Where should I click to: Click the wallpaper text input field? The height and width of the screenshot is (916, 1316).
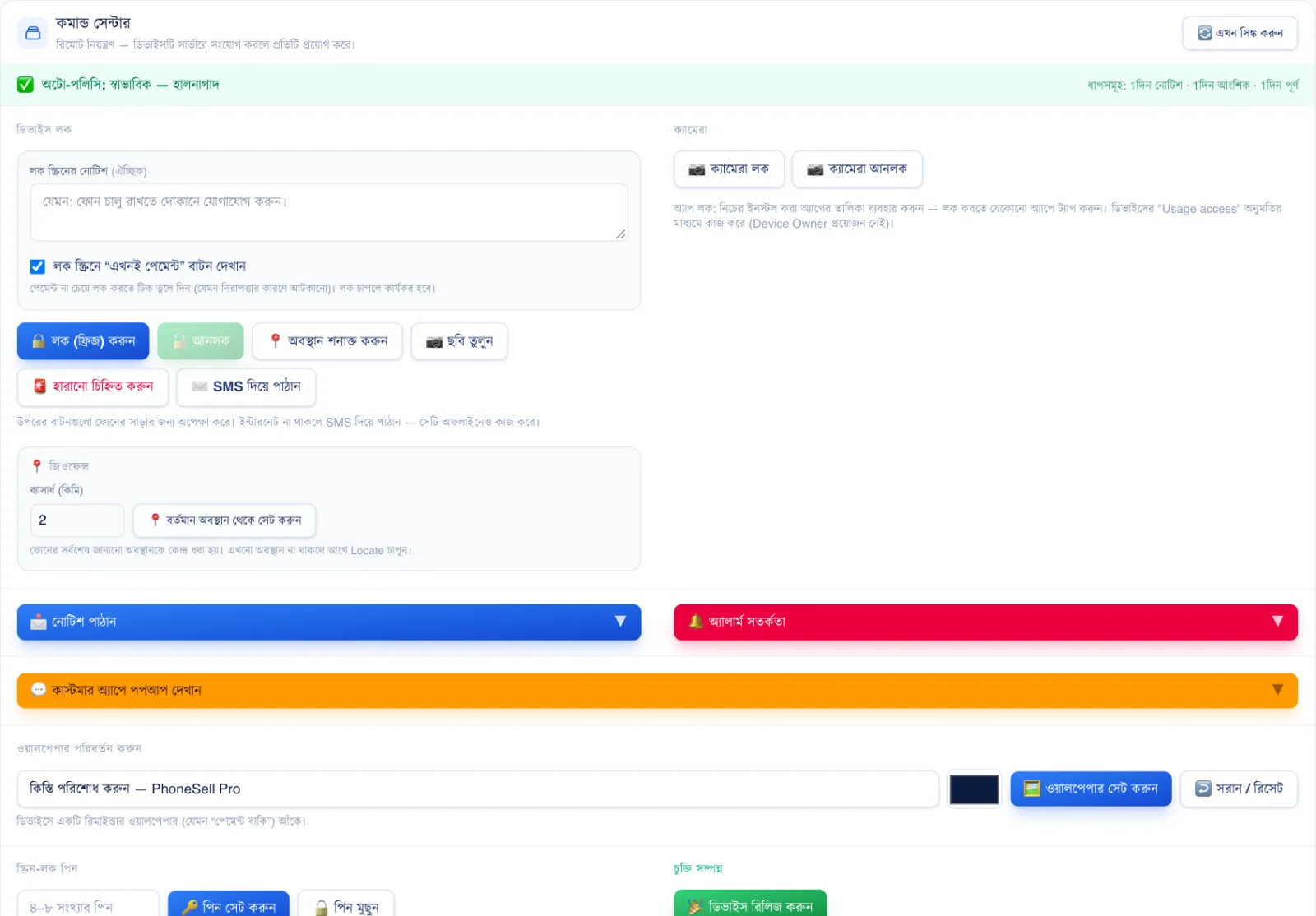coord(478,789)
